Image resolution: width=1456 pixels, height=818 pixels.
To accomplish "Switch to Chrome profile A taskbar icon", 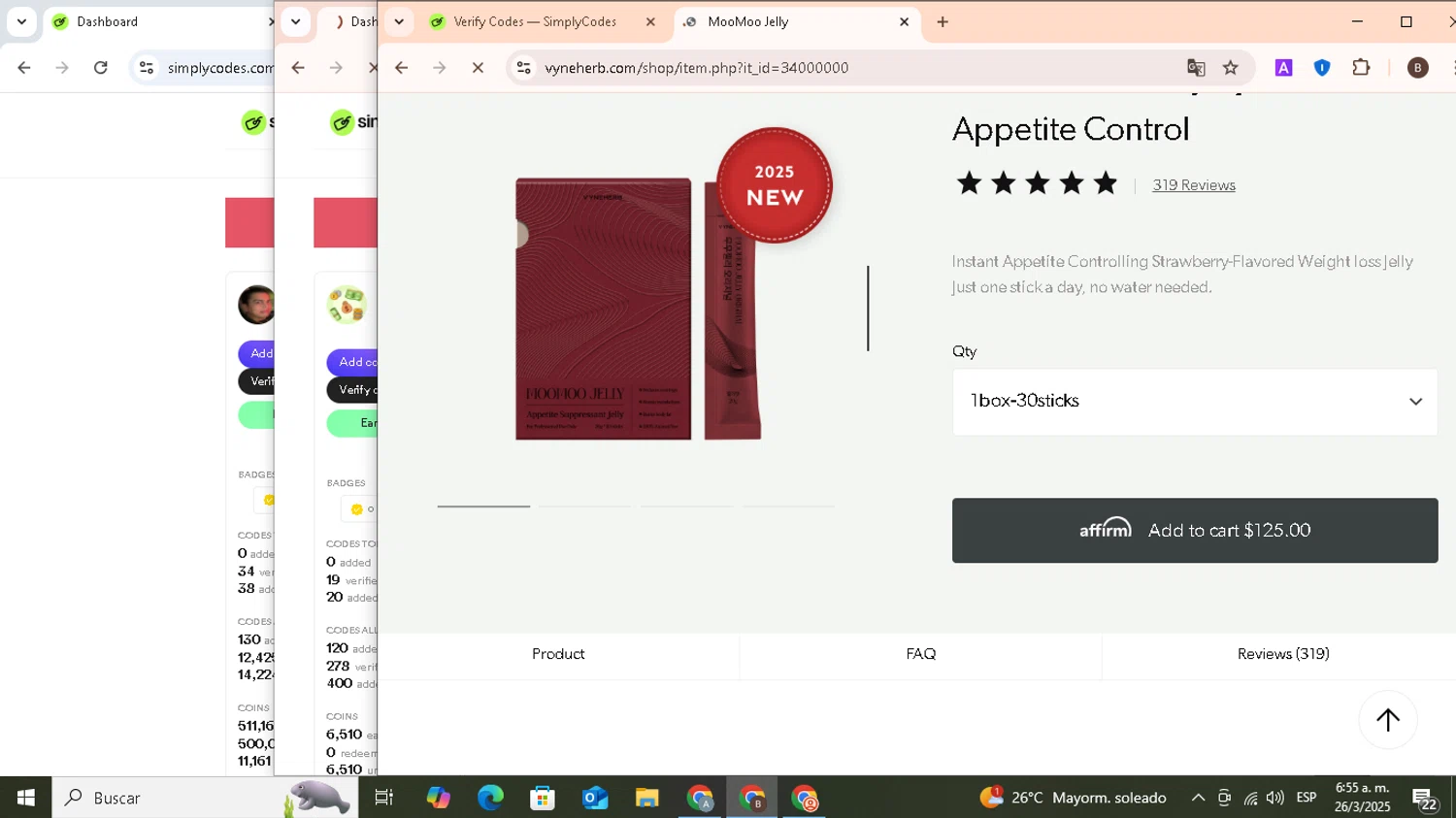I will [x=700, y=798].
